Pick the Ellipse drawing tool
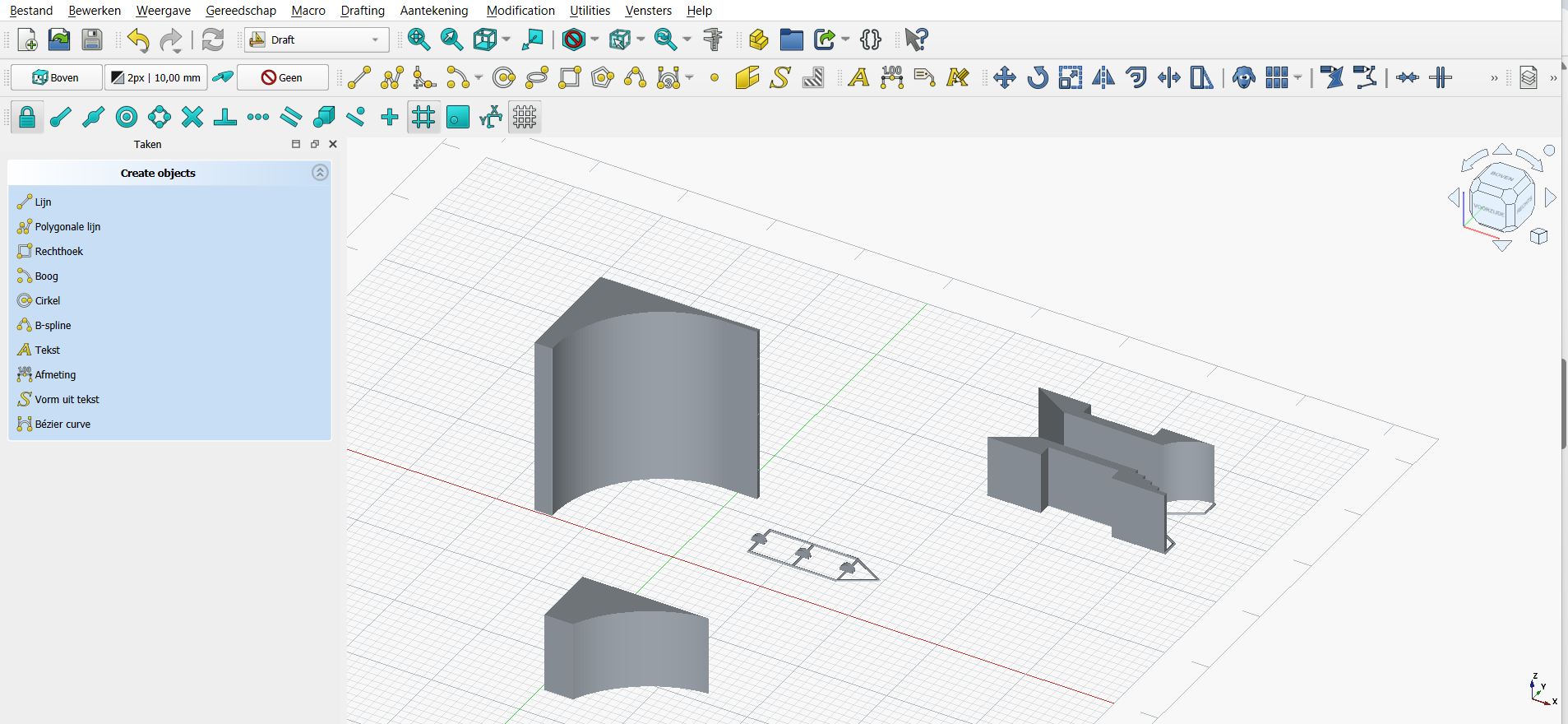The width and height of the screenshot is (1568, 724). click(537, 77)
